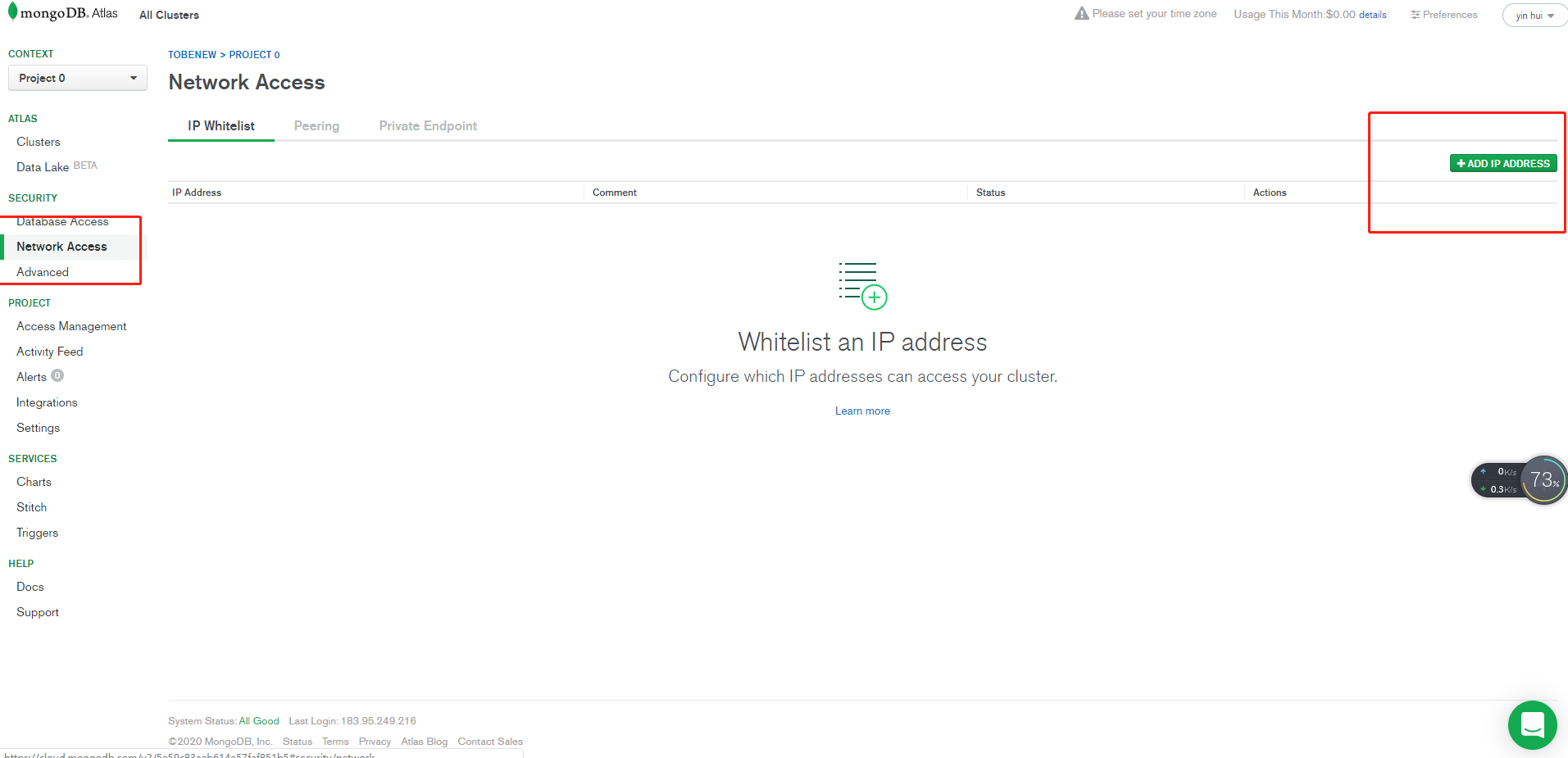Select Network Access in the sidebar
Screen dimensions: 1568x758
pos(61,247)
